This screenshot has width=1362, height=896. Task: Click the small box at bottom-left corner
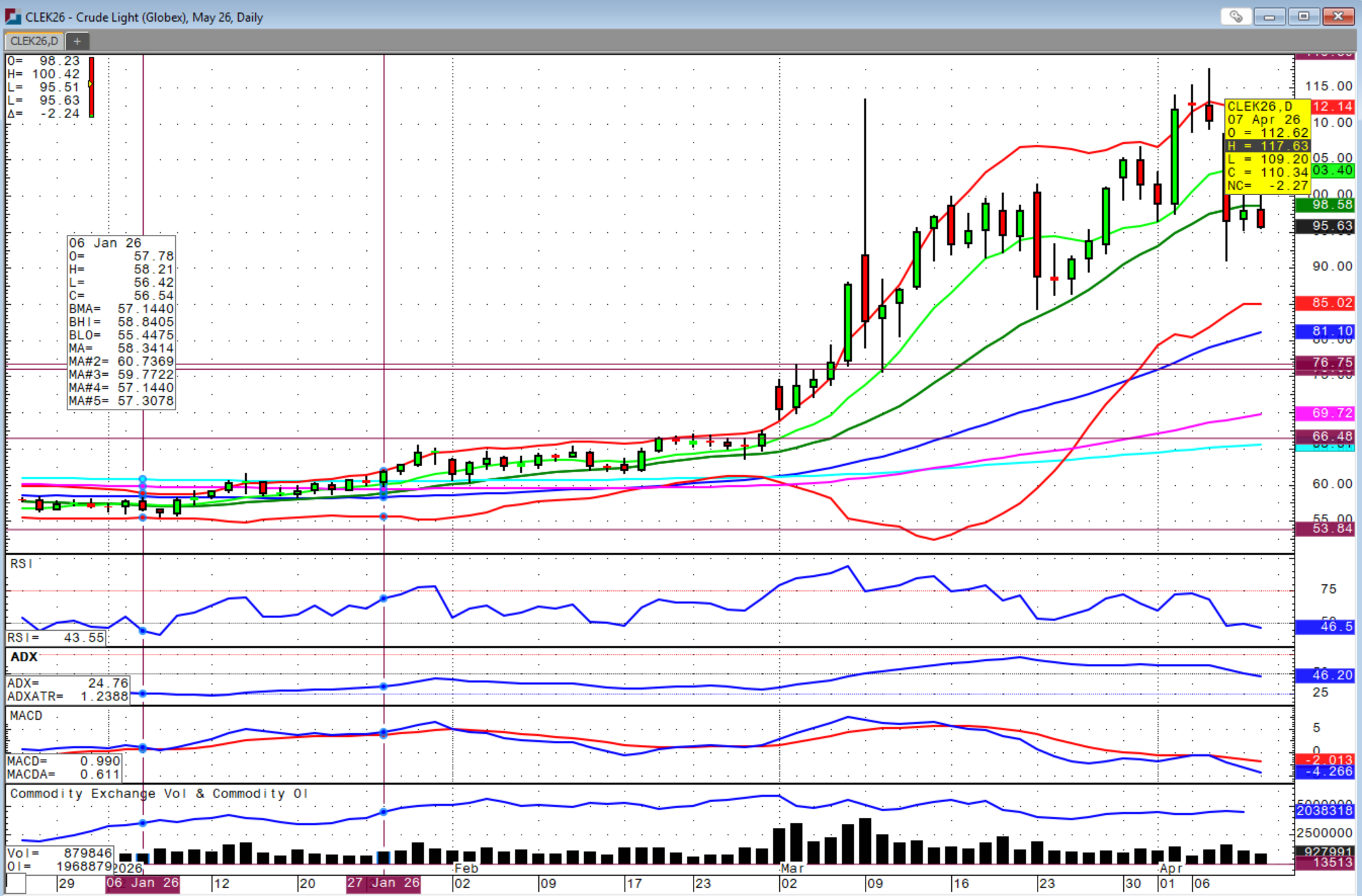pyautogui.click(x=16, y=883)
